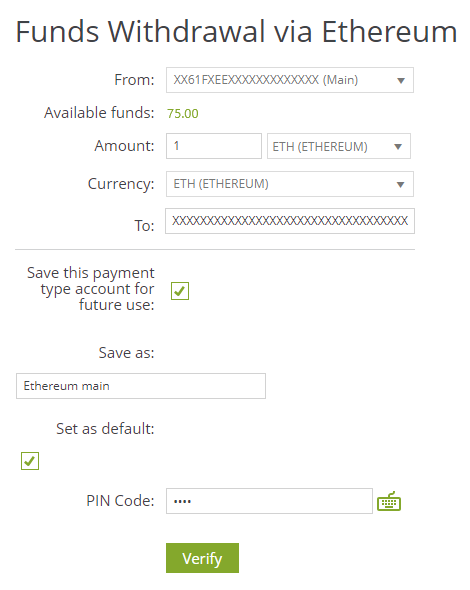Screen dimensions: 470x590
Task: Uncheck Save this payment type account checkbox
Action: (x=180, y=291)
